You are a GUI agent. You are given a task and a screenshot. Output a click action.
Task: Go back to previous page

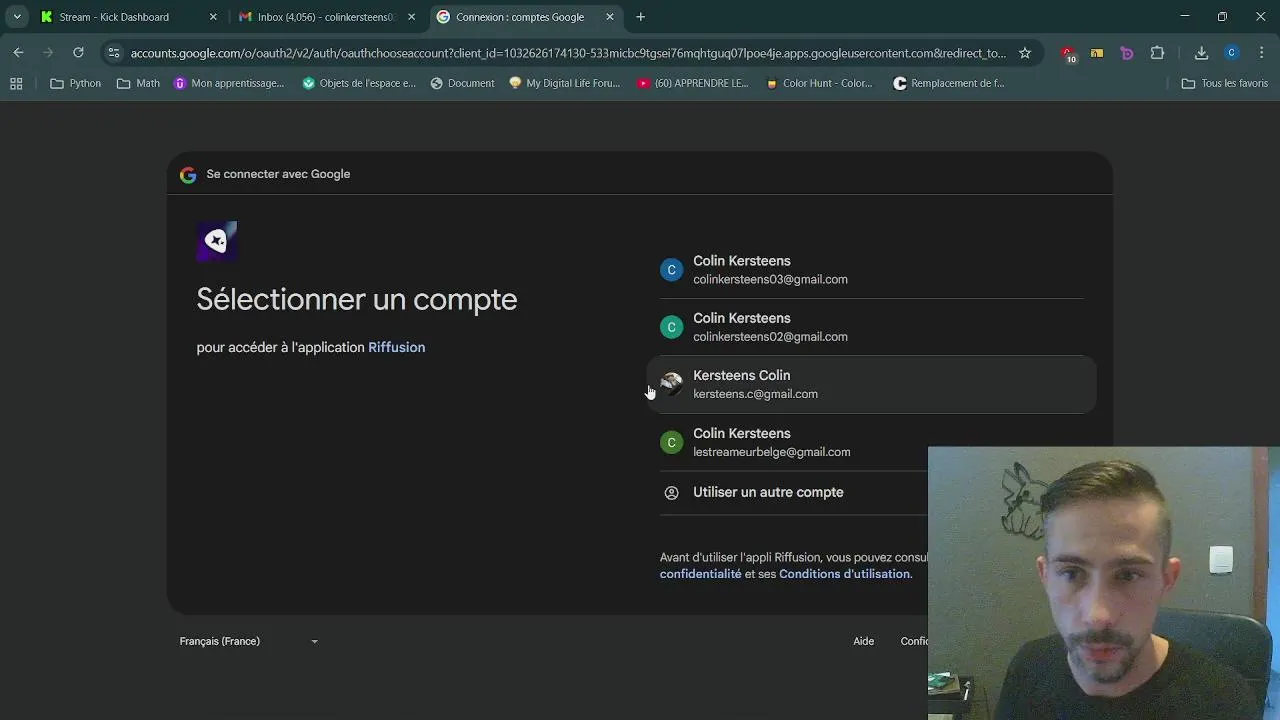[19, 53]
